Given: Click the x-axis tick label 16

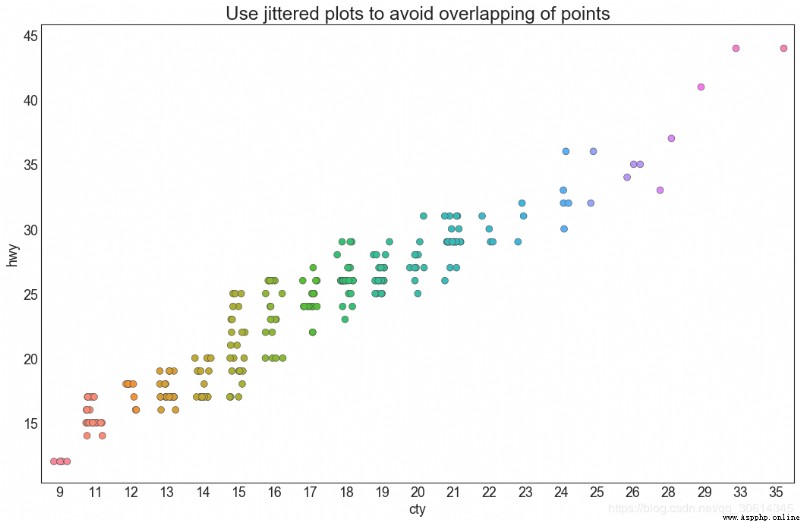Looking at the screenshot, I should [274, 492].
